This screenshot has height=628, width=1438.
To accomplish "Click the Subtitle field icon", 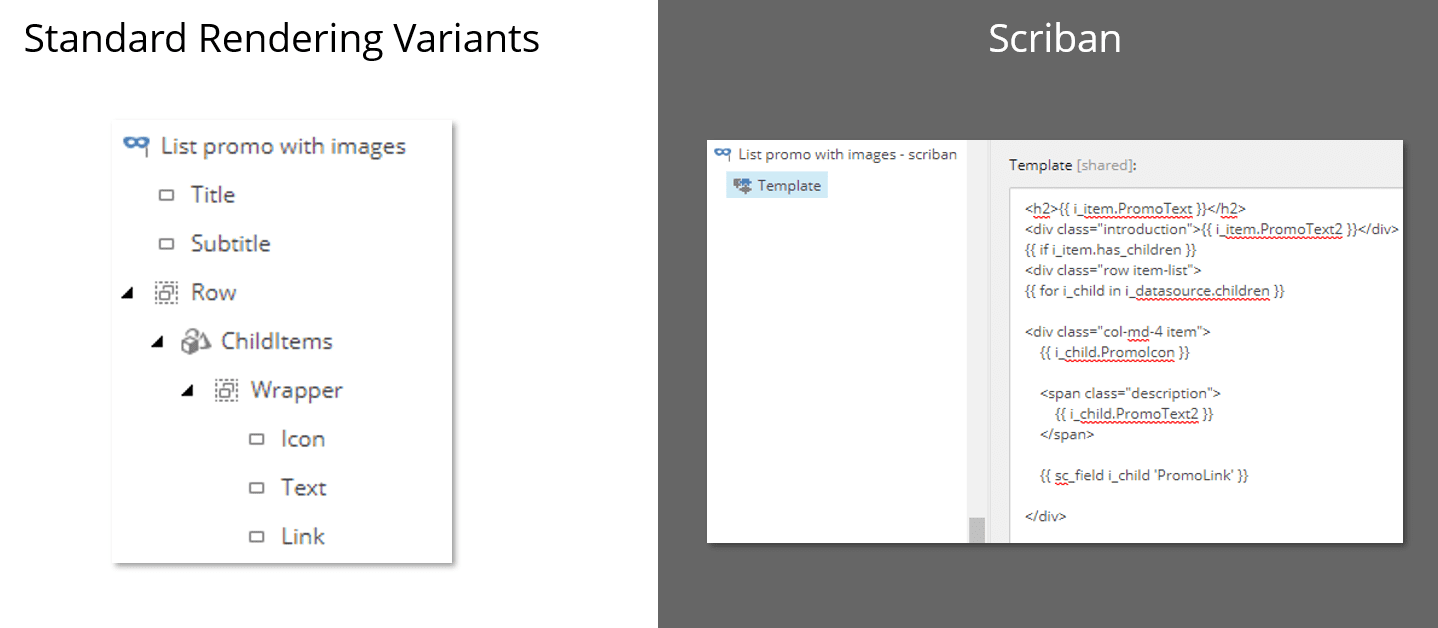I will coord(166,244).
